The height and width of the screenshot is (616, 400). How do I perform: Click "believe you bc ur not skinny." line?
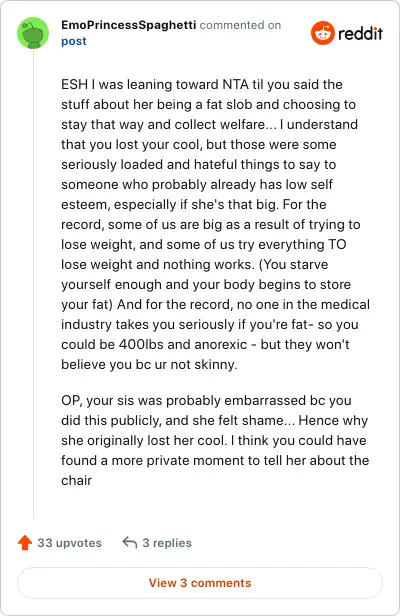tap(149, 365)
